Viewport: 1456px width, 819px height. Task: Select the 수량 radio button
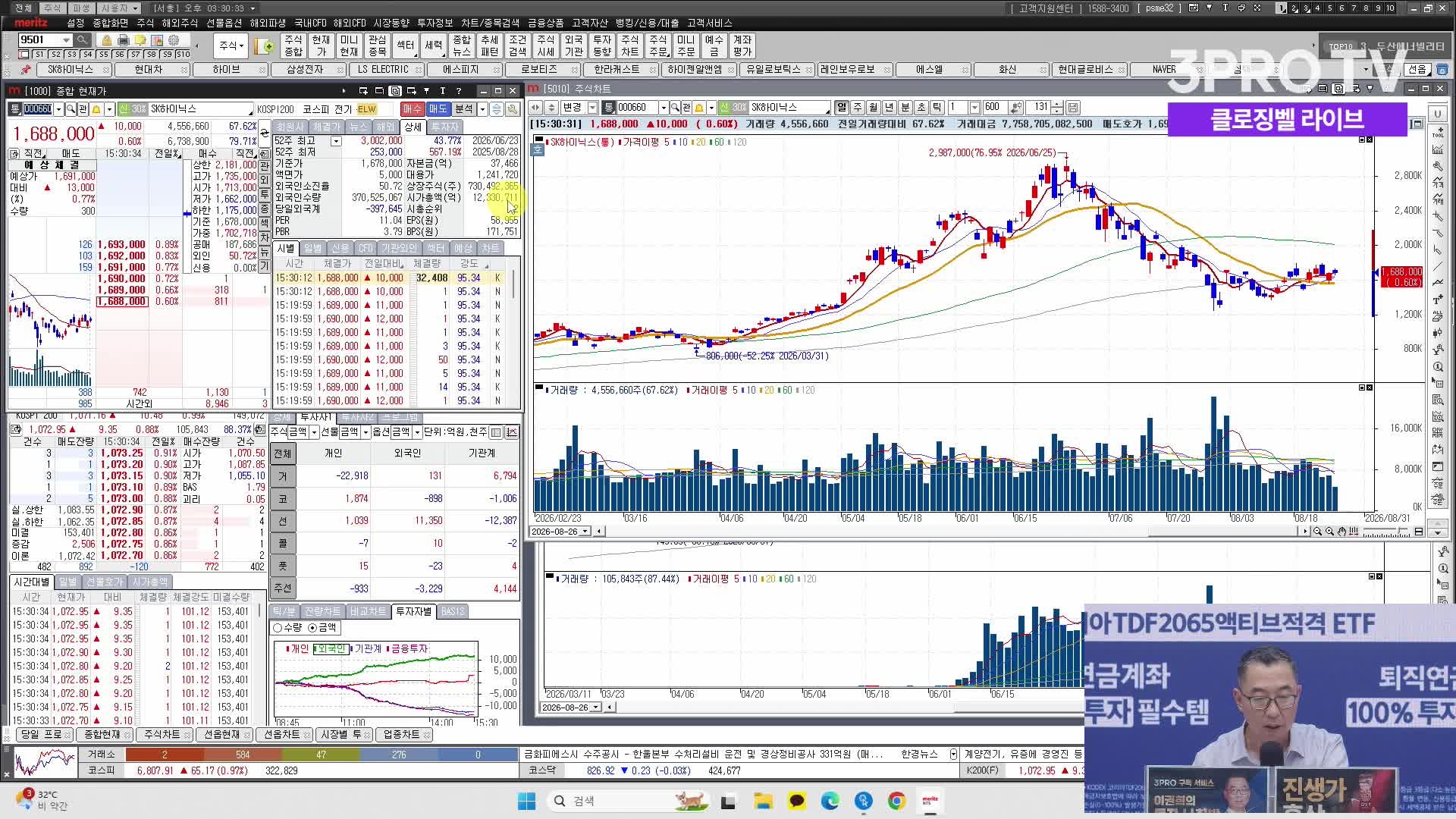pyautogui.click(x=278, y=628)
